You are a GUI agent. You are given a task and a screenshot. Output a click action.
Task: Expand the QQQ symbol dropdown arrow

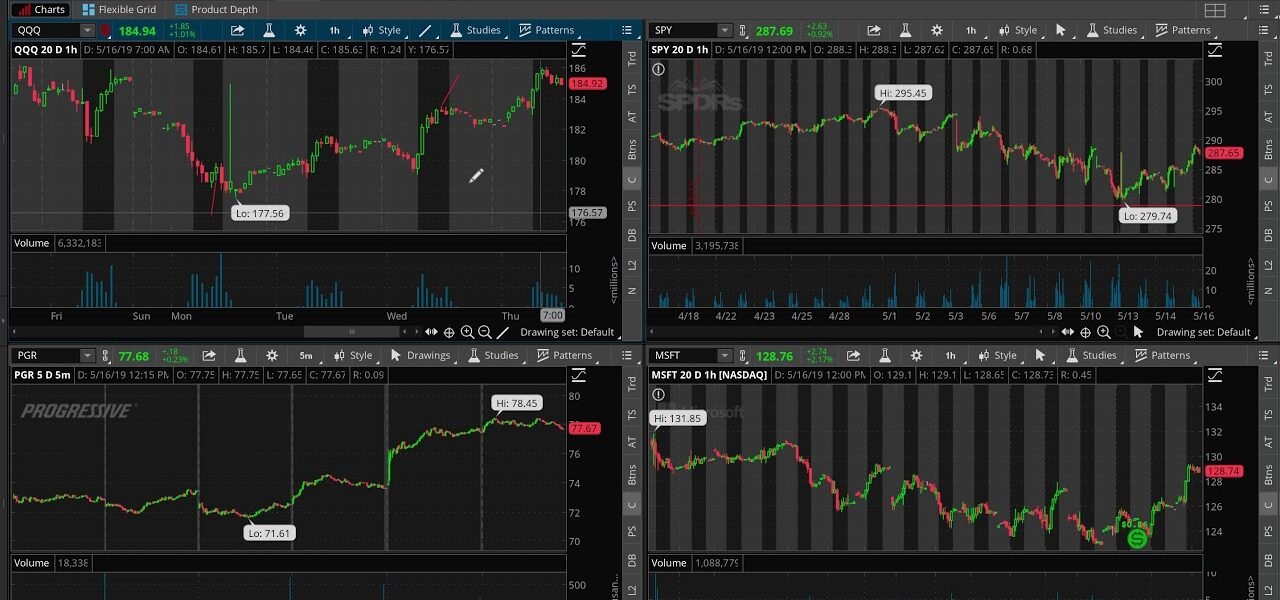[87, 30]
